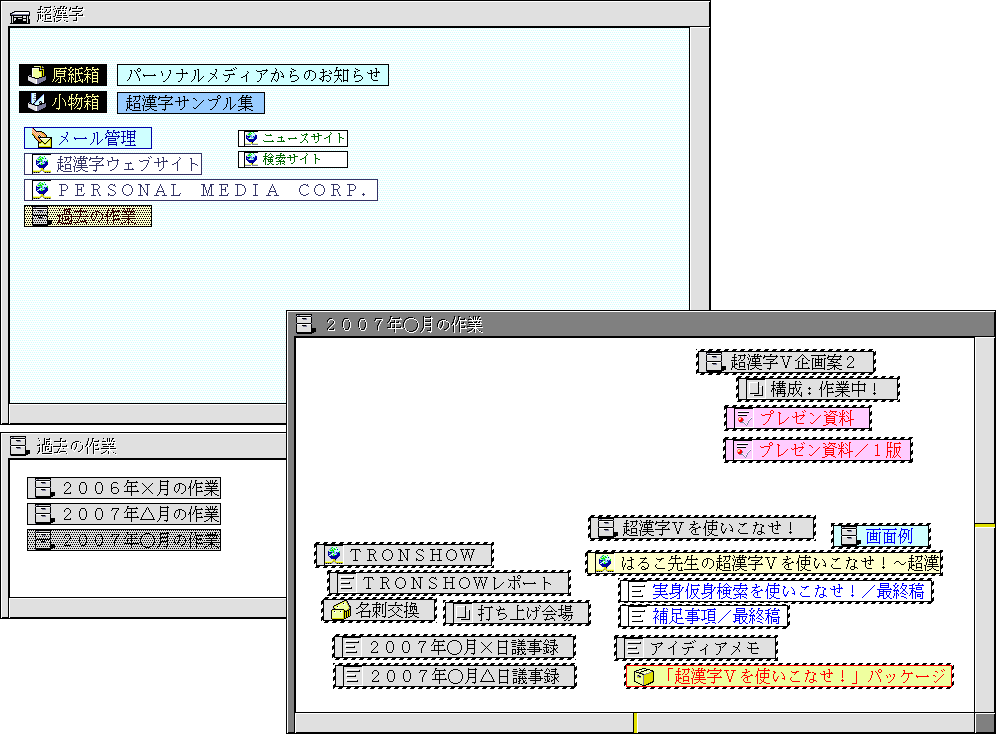This screenshot has width=996, height=734.
Task: Open the yellow package box icon
Action: pyautogui.click(x=645, y=677)
